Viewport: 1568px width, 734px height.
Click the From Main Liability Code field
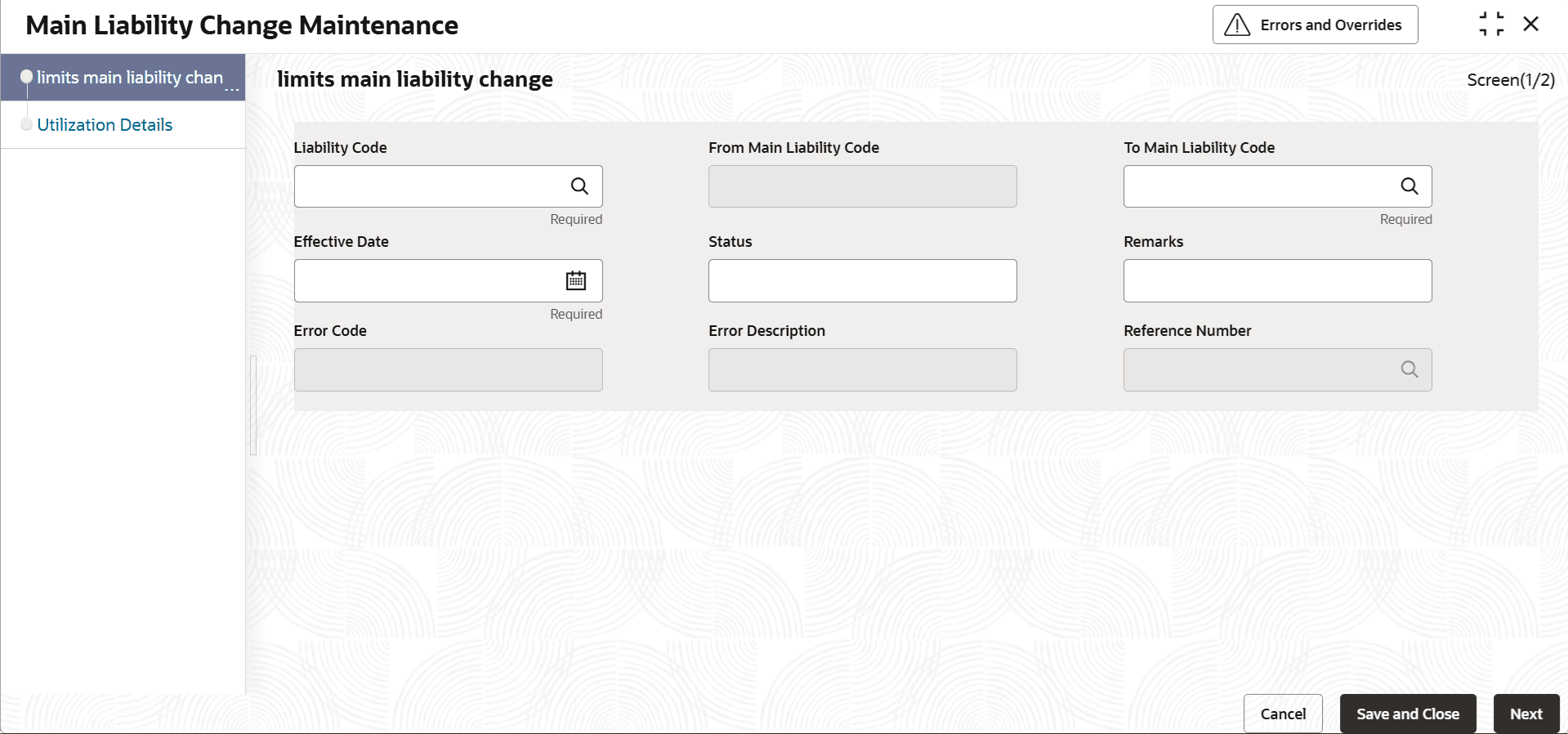pyautogui.click(x=862, y=186)
